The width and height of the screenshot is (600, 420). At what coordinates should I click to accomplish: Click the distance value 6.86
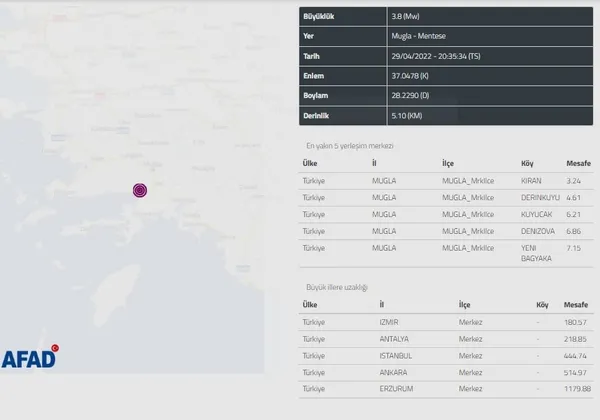click(x=573, y=231)
